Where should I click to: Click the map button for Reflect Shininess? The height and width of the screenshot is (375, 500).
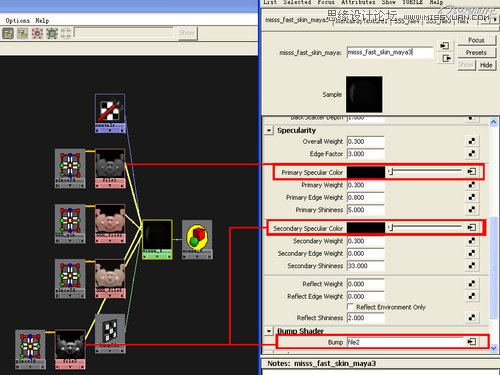(472, 317)
